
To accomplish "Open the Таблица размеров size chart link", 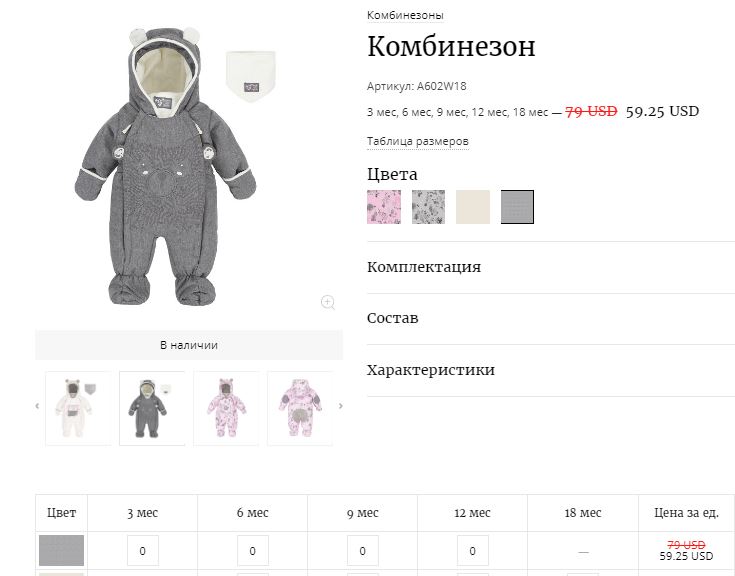I will click(x=418, y=142).
